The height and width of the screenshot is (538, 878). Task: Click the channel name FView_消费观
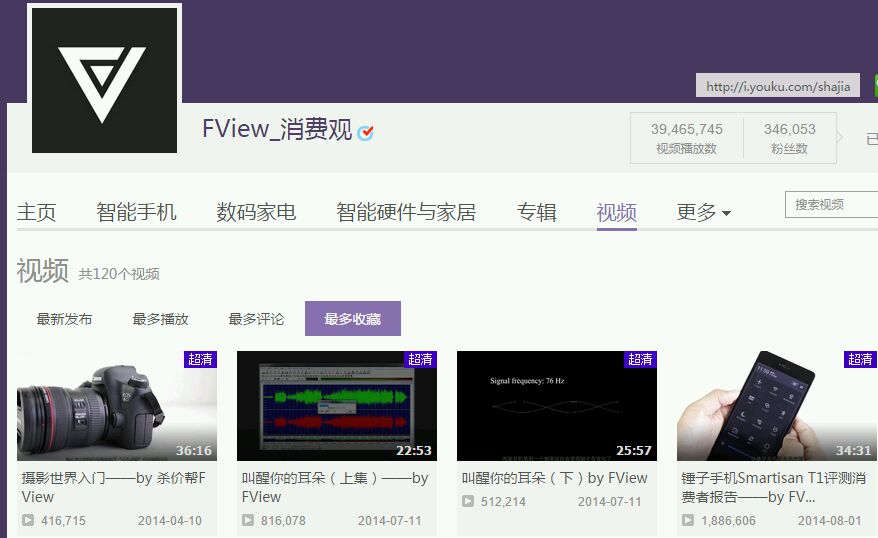[x=277, y=129]
